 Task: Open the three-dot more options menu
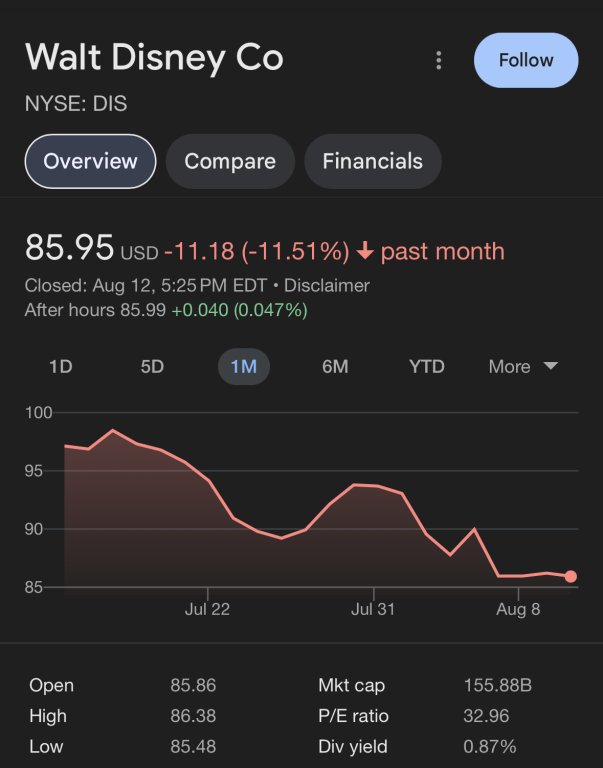438,61
